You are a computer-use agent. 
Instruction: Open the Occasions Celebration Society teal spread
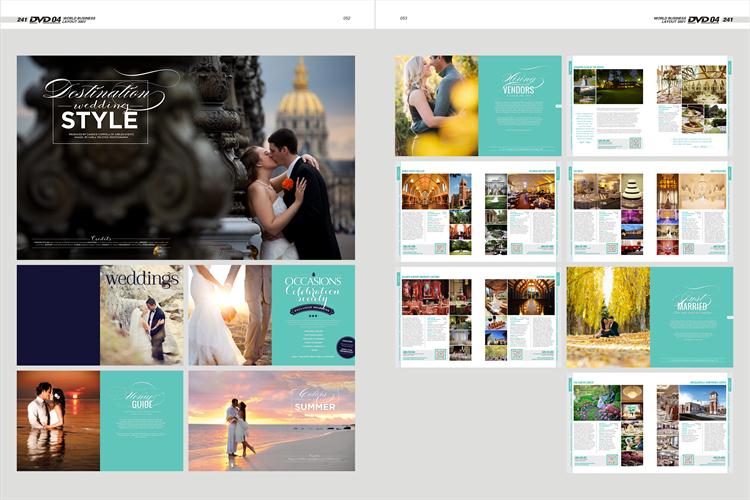pyautogui.click(x=313, y=314)
